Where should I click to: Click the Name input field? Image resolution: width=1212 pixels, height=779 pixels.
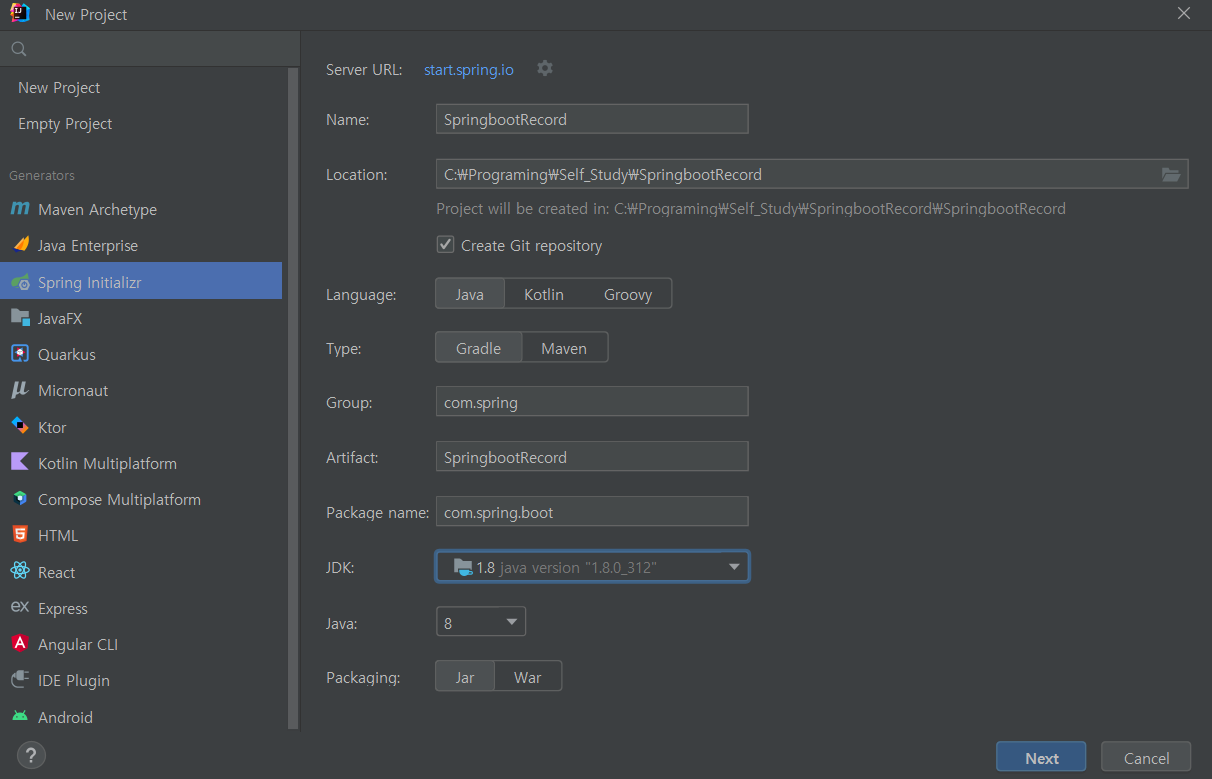tap(592, 119)
